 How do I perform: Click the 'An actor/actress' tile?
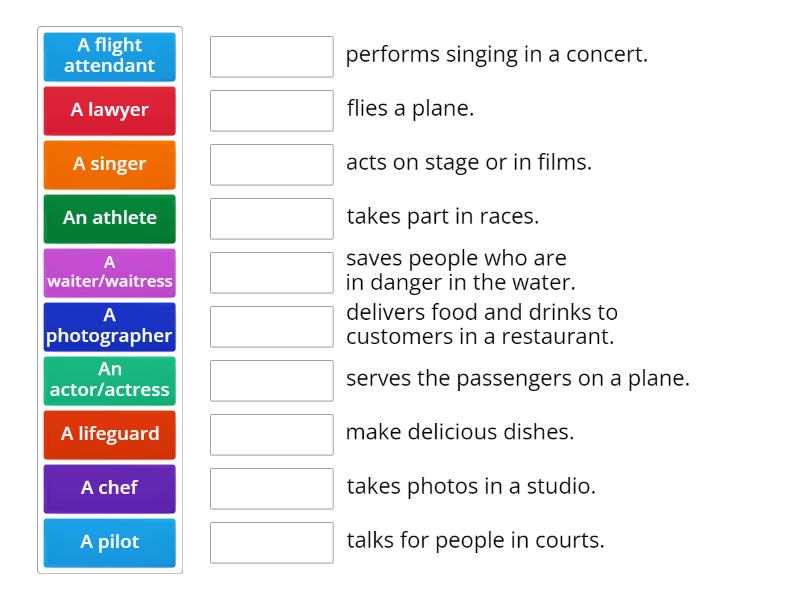click(x=110, y=380)
